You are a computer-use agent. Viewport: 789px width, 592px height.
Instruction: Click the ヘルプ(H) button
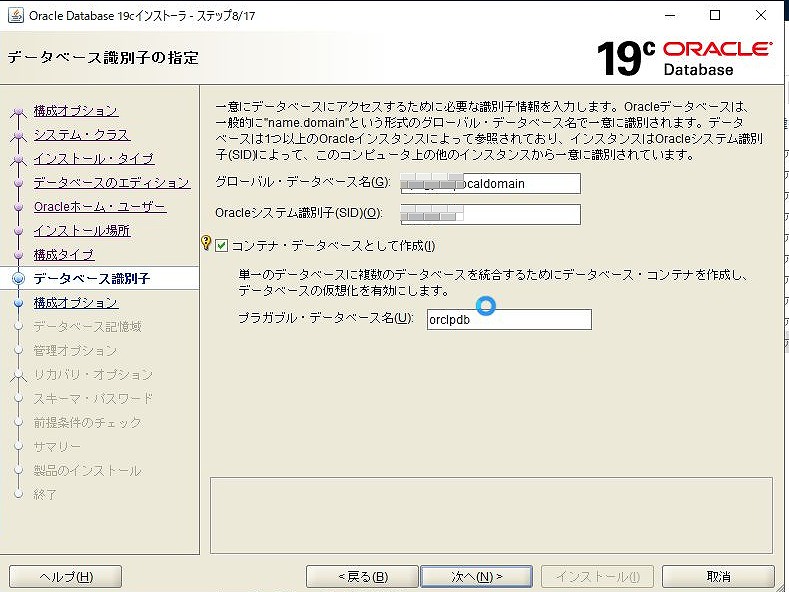tap(65, 576)
